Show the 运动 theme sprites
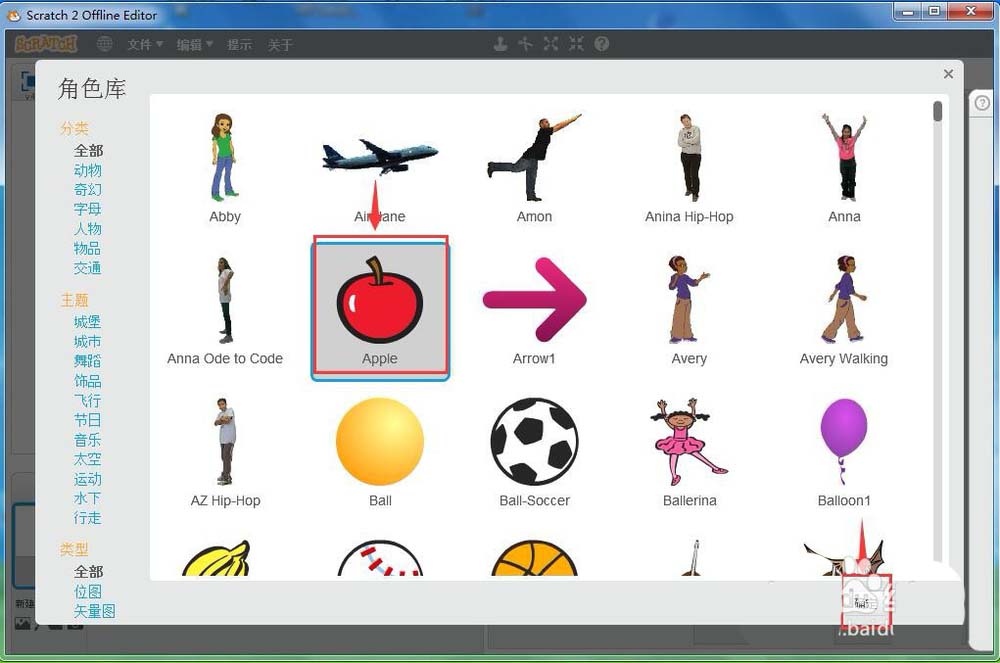1000x663 pixels. pos(88,479)
